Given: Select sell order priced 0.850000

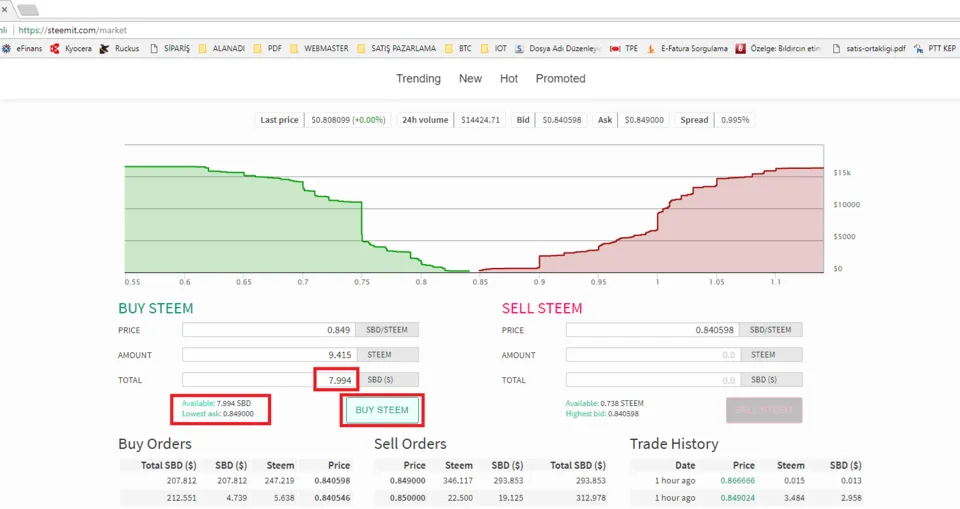Looking at the screenshot, I should click(492, 498).
